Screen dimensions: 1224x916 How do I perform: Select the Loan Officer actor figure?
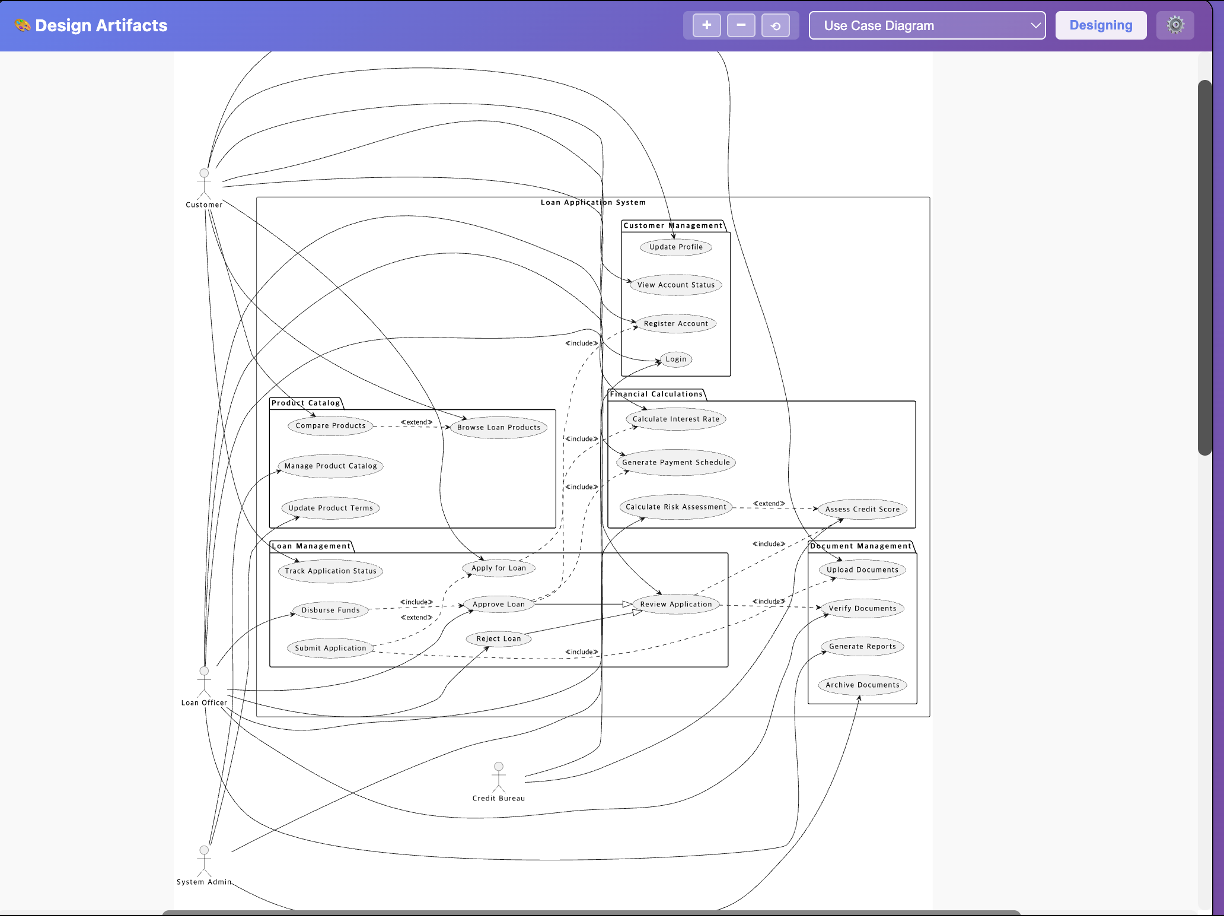coord(204,681)
